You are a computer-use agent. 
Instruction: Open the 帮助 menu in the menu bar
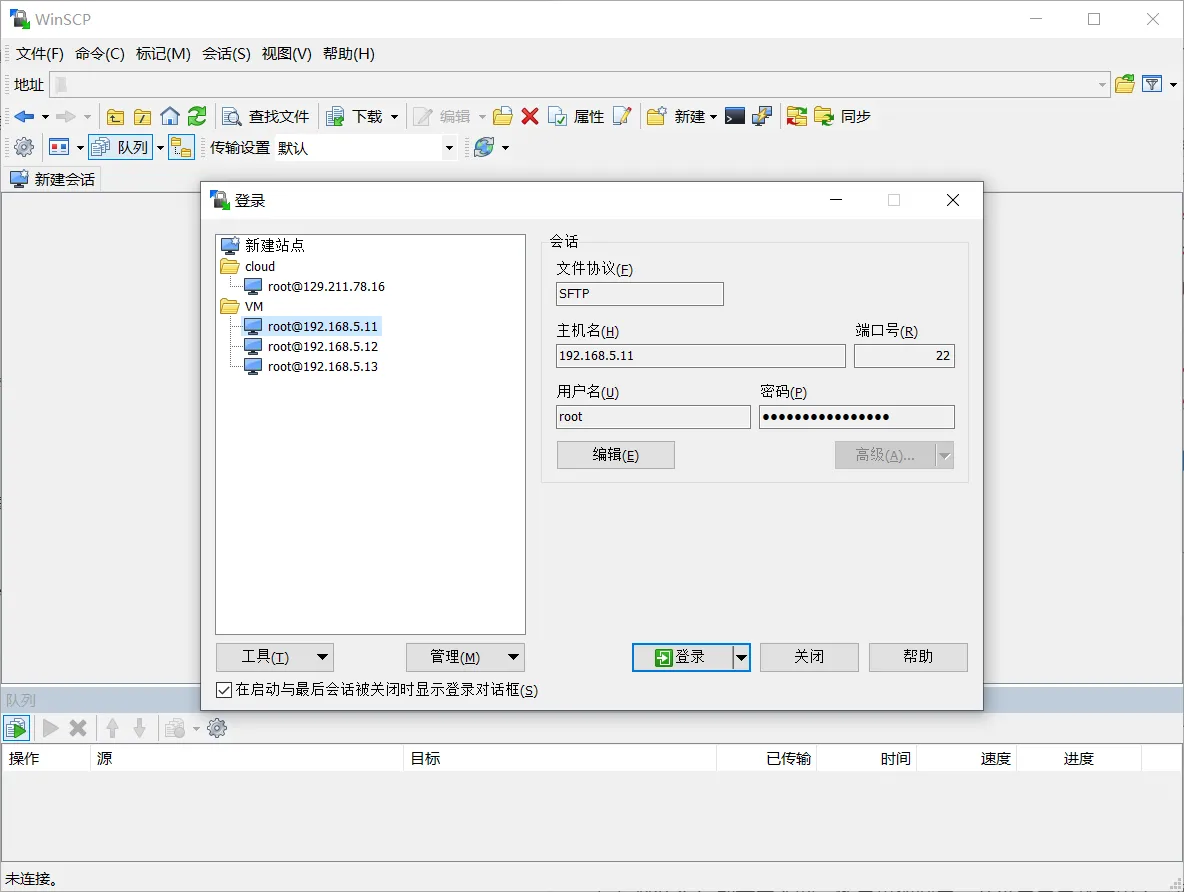pos(348,54)
